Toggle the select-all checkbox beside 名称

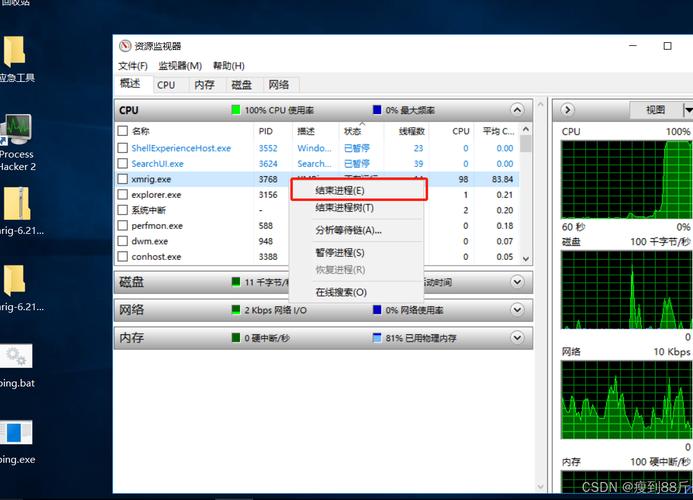pos(123,131)
